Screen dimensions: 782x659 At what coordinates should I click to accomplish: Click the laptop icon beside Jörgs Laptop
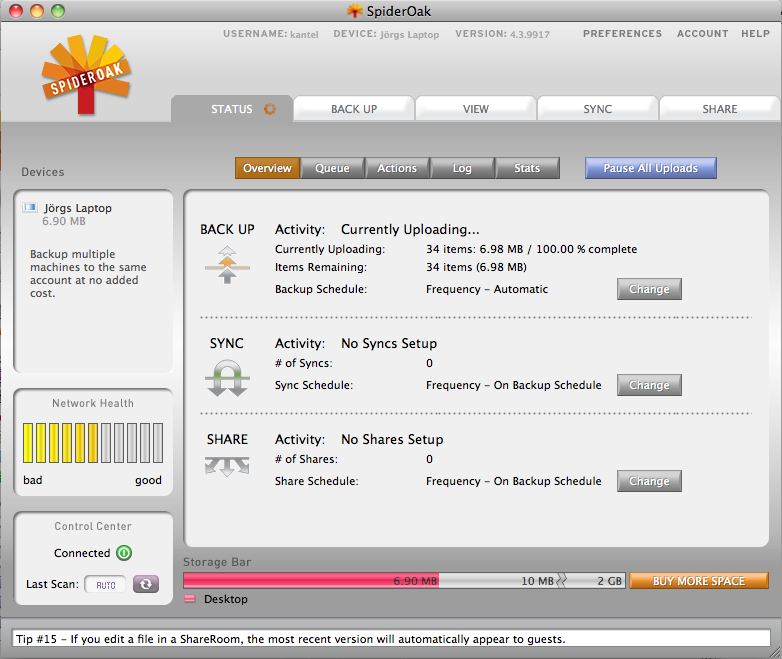coord(30,207)
